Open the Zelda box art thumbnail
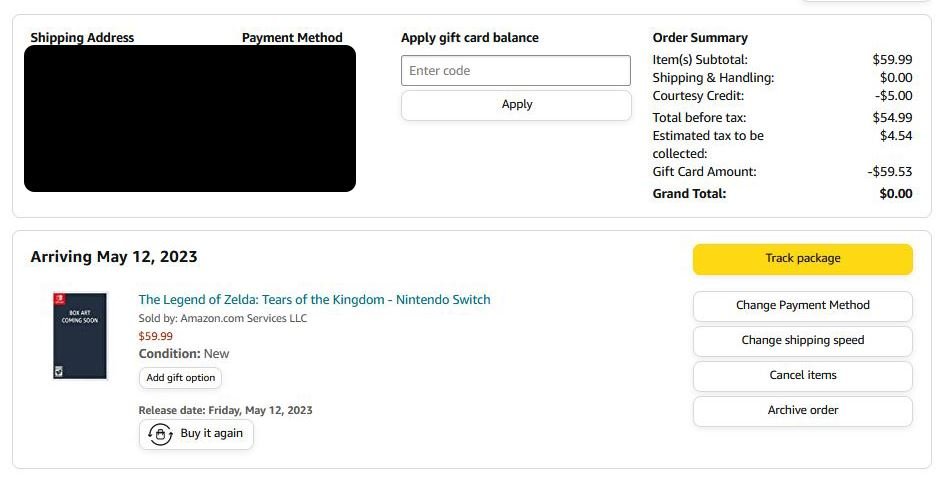949x487 pixels. tap(80, 336)
